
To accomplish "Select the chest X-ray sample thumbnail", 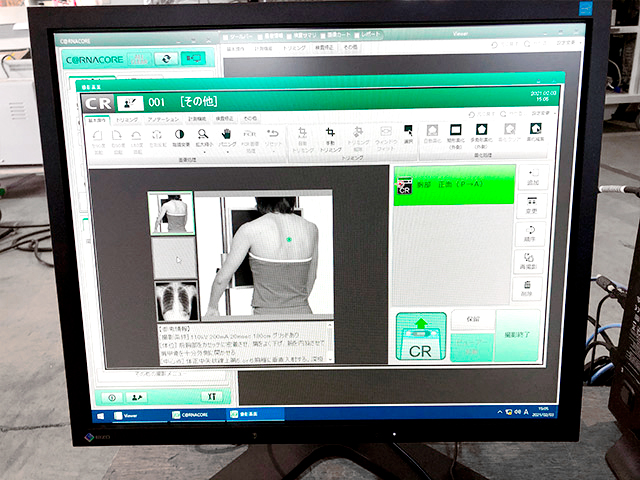I will (177, 301).
